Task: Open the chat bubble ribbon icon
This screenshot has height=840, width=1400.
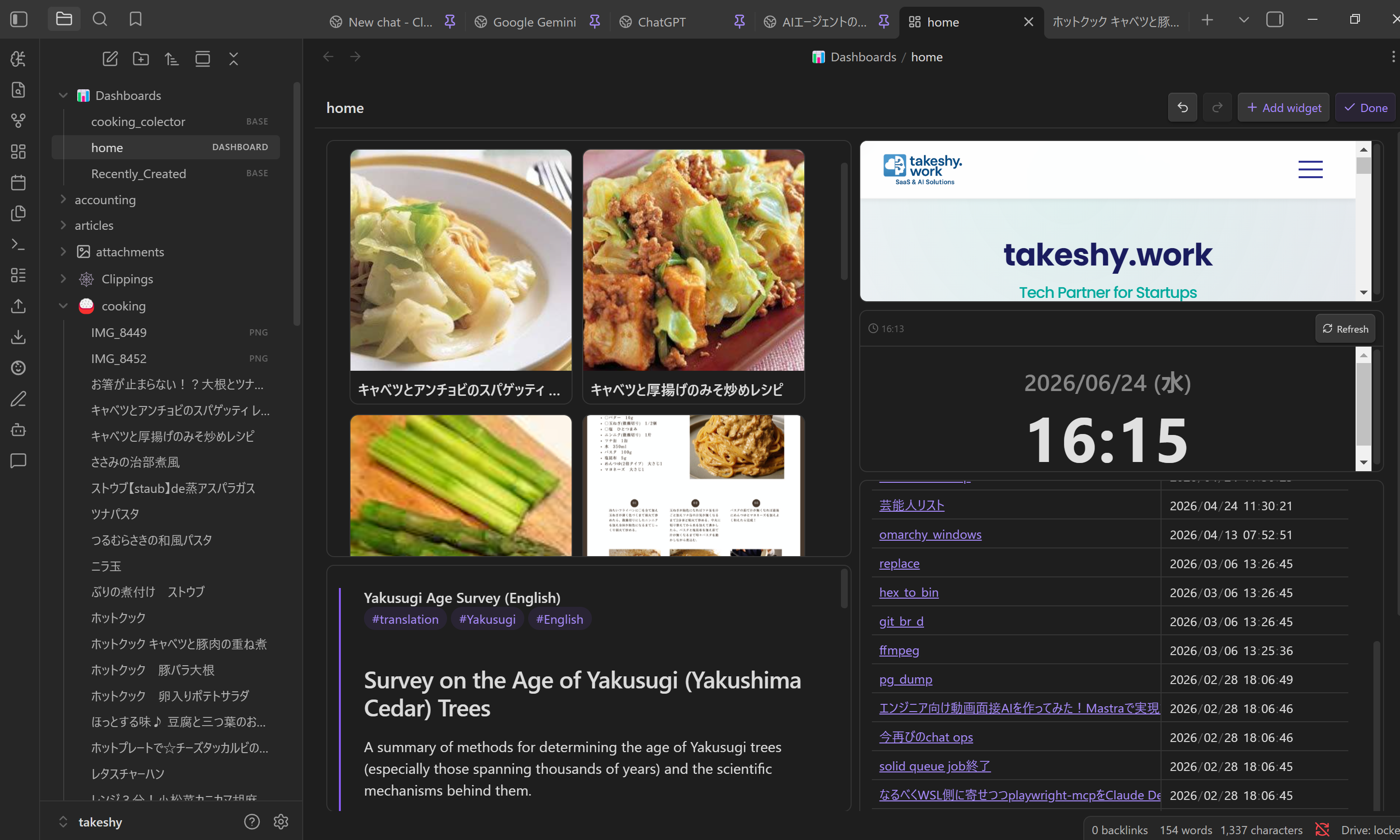Action: tap(19, 461)
